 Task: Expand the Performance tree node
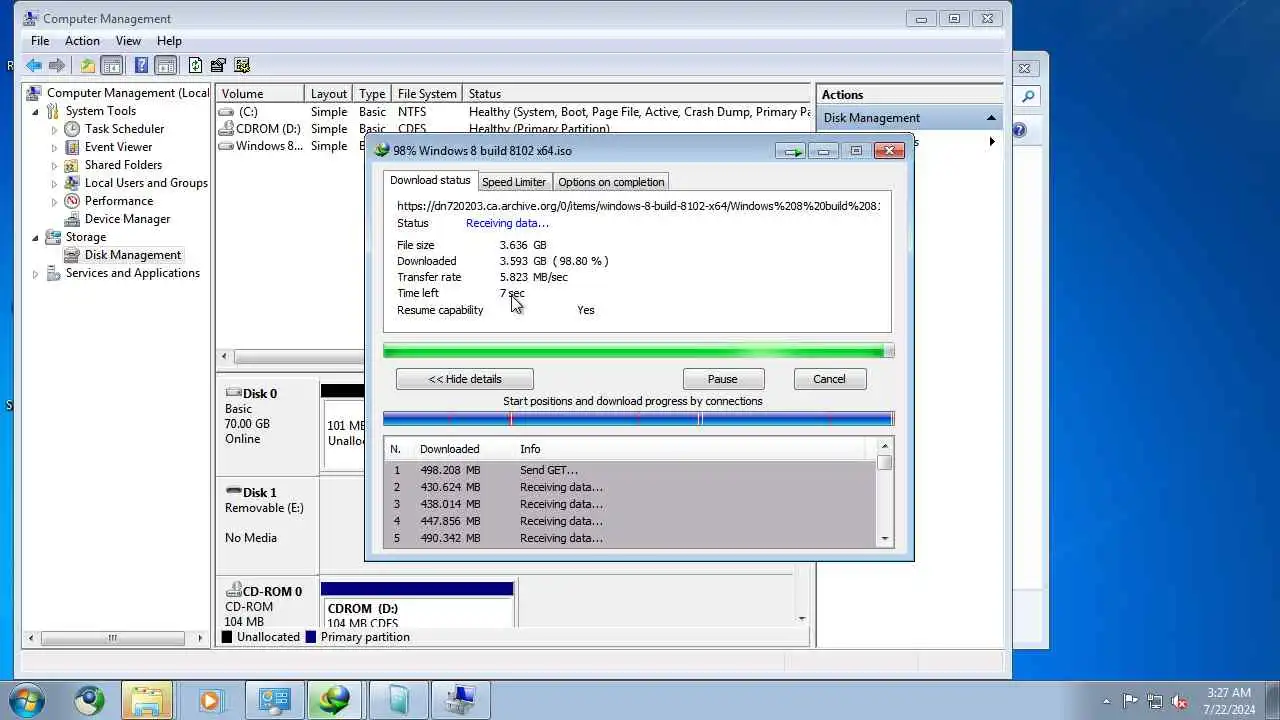pos(54,201)
